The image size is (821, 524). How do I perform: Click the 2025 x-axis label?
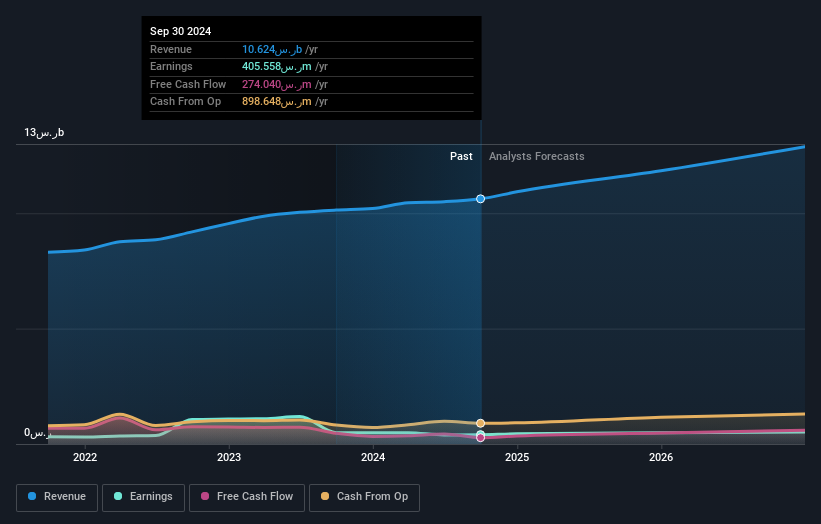click(517, 458)
